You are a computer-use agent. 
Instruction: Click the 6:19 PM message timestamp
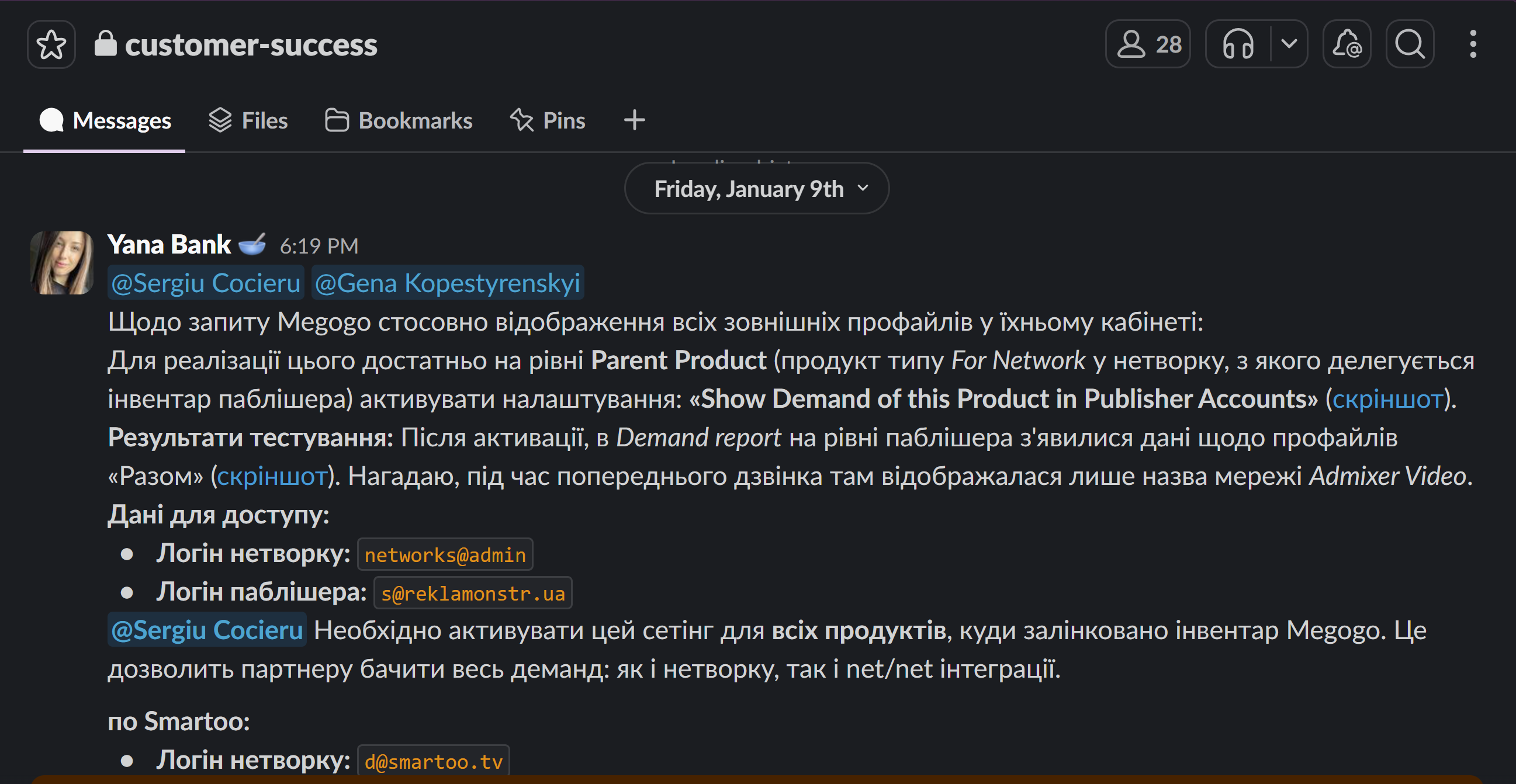319,247
